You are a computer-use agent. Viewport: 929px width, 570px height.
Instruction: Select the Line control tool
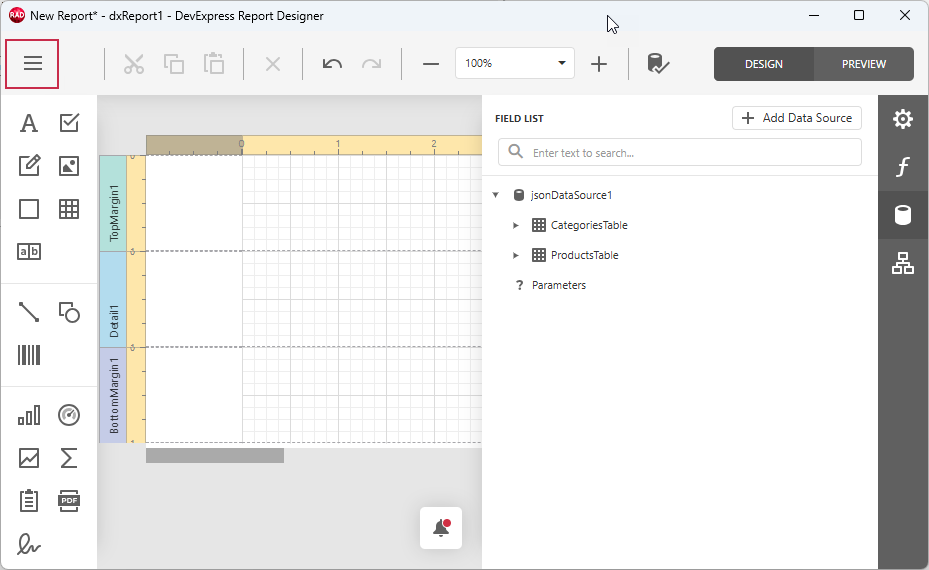[x=28, y=312]
